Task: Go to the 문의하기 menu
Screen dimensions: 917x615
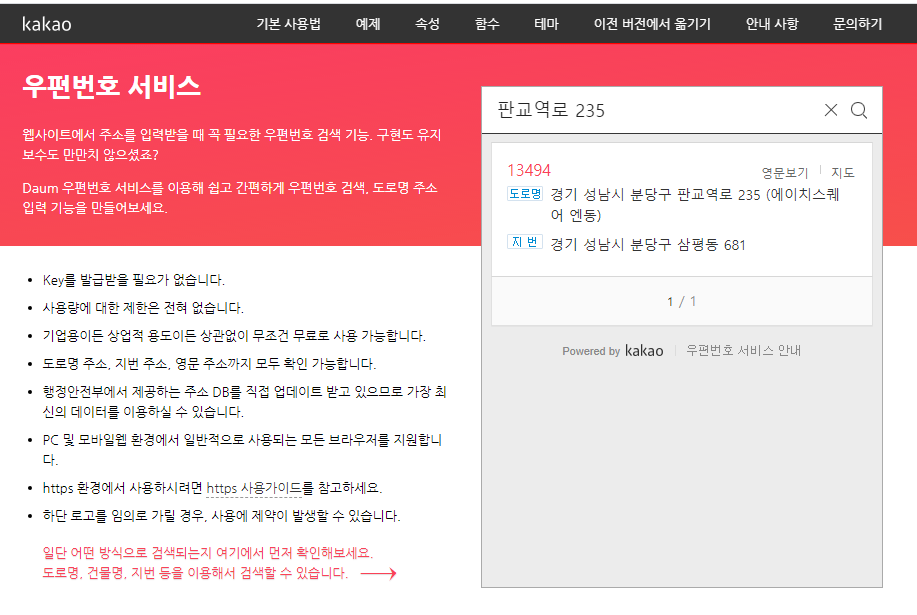Action: pyautogui.click(x=857, y=24)
